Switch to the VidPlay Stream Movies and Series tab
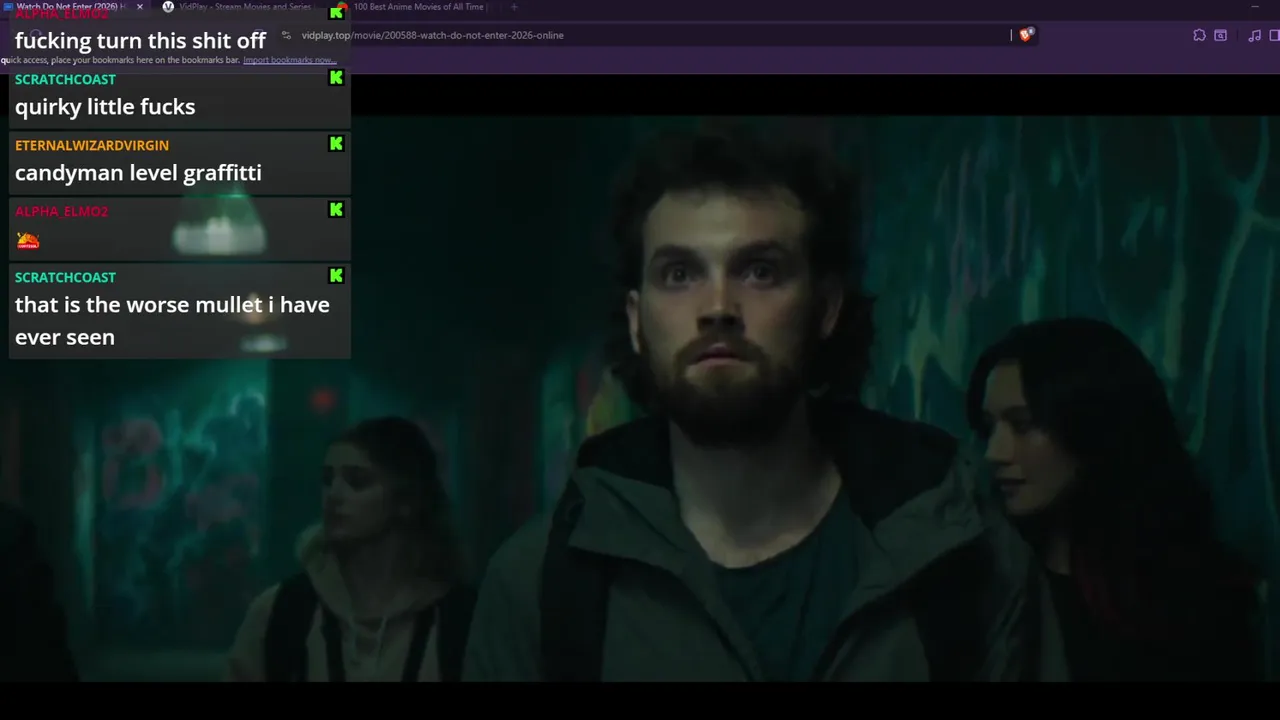 tap(238, 7)
